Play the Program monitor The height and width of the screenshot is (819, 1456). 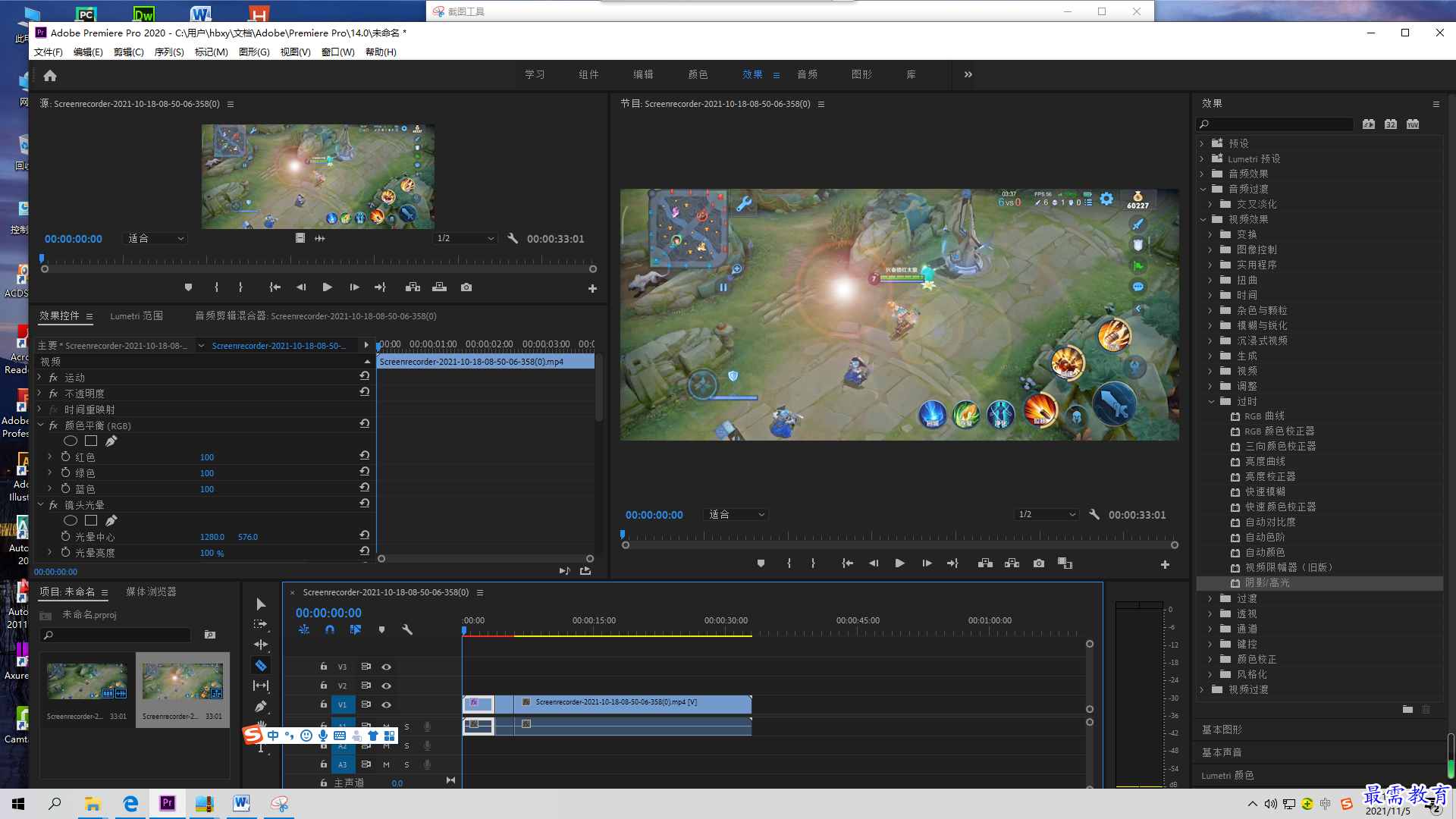pyautogui.click(x=899, y=563)
